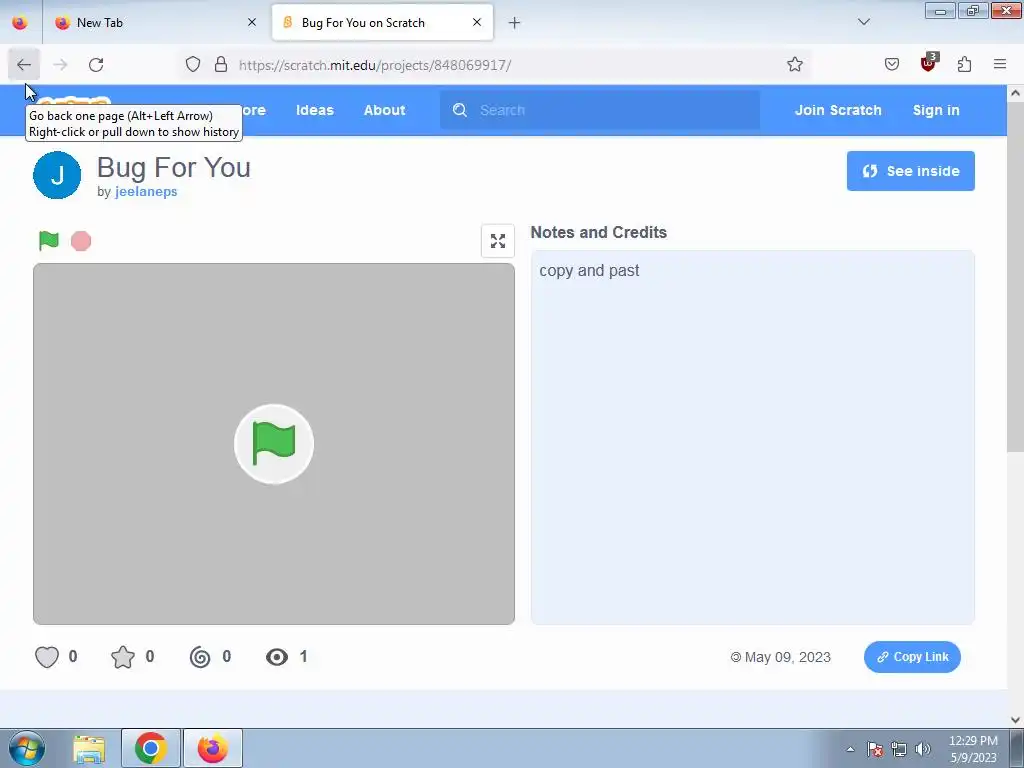Open Windows Explorer from taskbar
The image size is (1024, 768).
point(89,749)
